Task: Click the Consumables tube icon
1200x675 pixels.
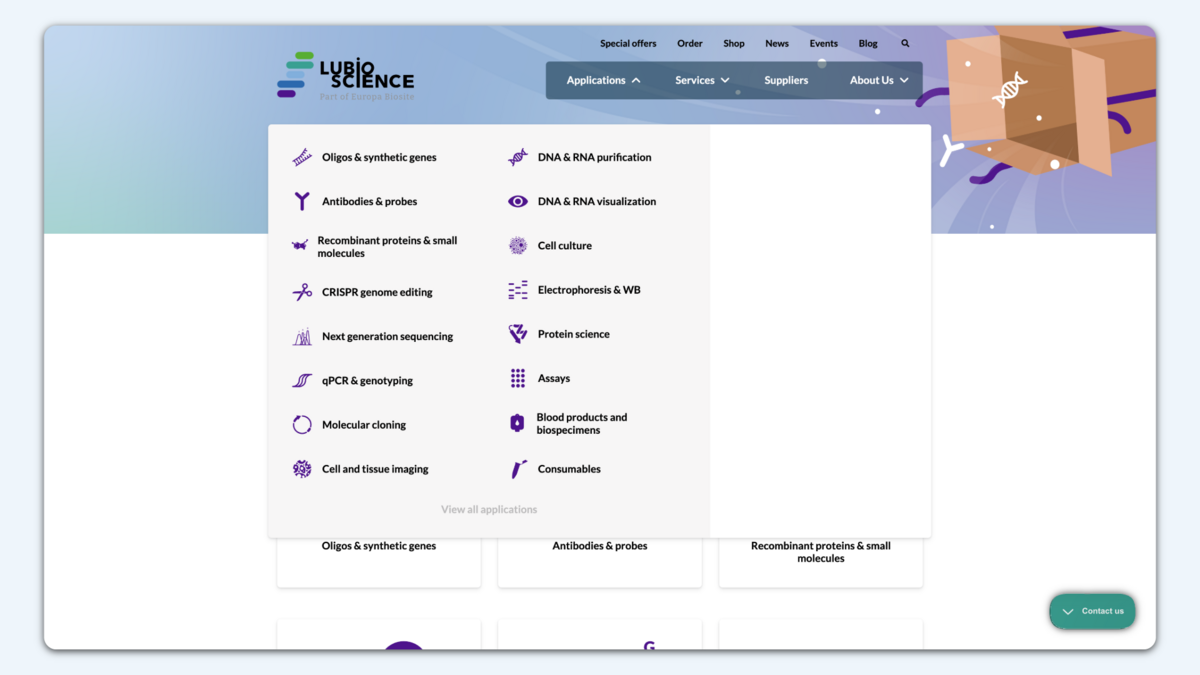Action: 518,469
